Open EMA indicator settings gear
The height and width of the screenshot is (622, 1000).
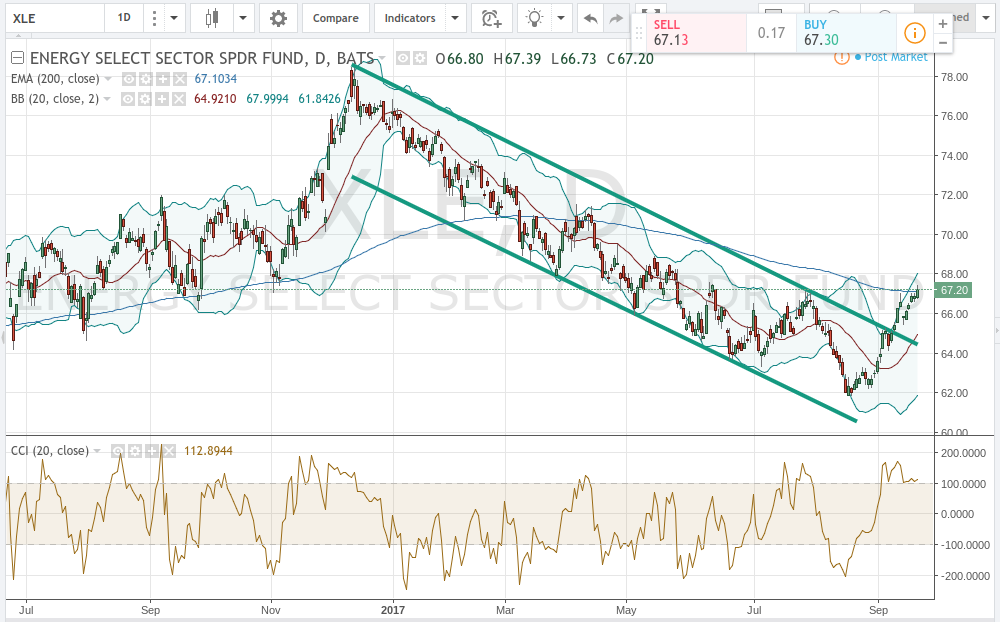pyautogui.click(x=145, y=79)
